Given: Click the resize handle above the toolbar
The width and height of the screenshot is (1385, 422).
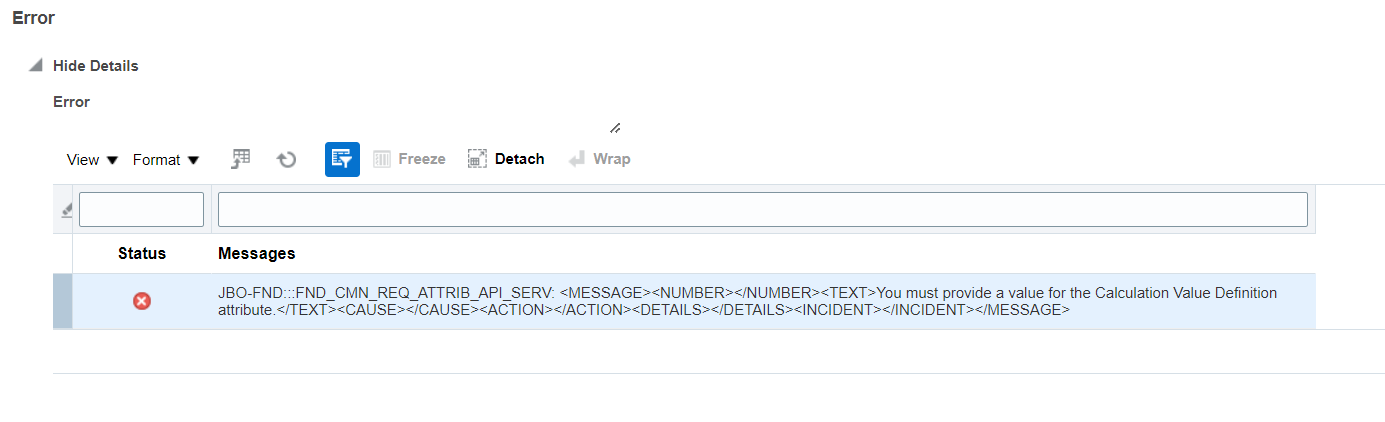Looking at the screenshot, I should coord(615,128).
